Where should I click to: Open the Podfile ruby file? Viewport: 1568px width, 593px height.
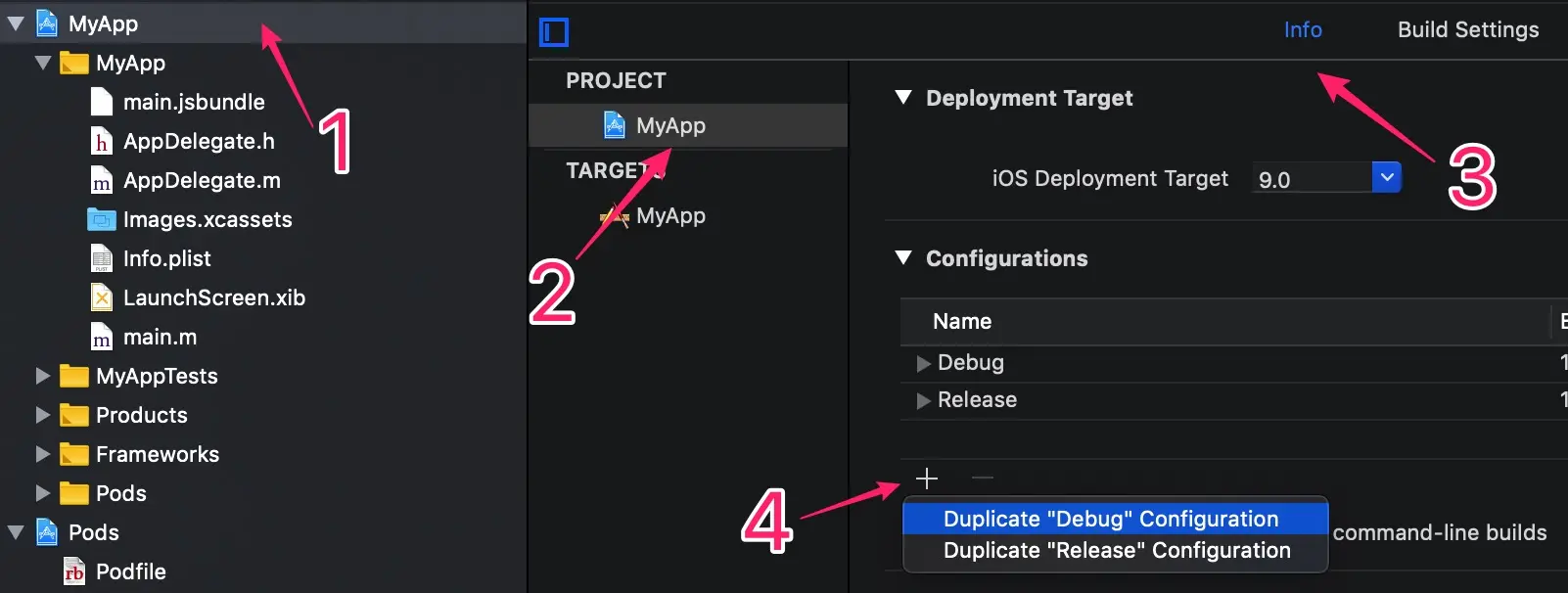(131, 571)
